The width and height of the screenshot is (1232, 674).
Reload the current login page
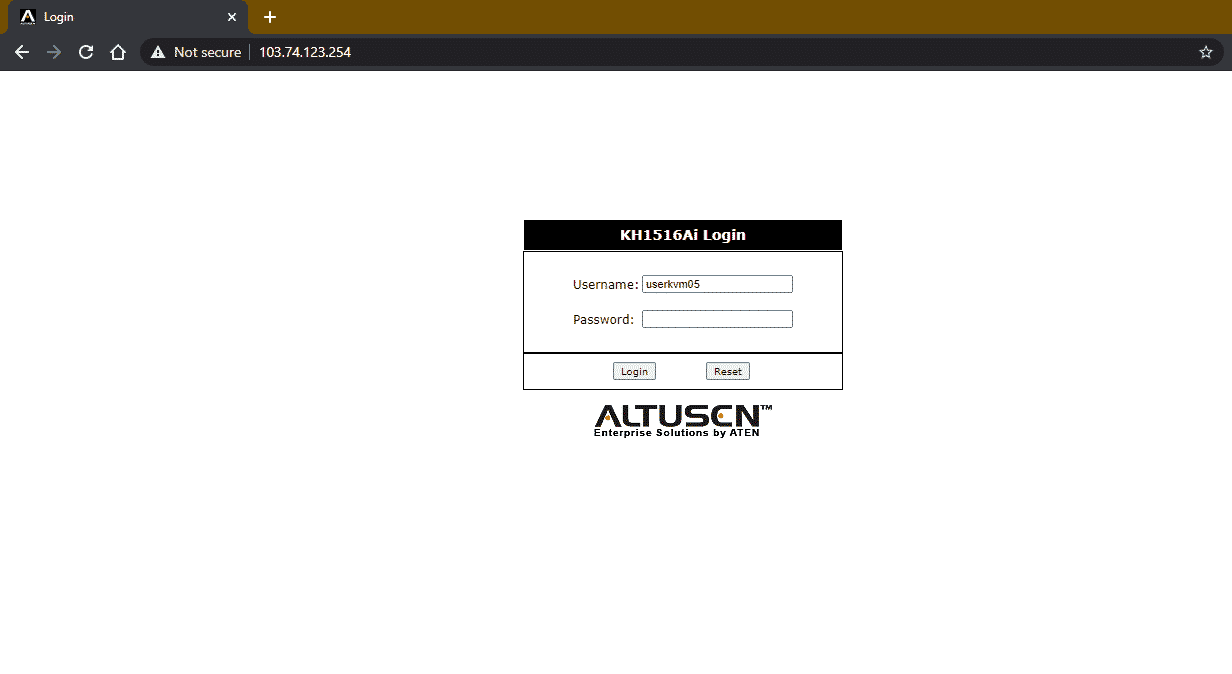pos(86,52)
